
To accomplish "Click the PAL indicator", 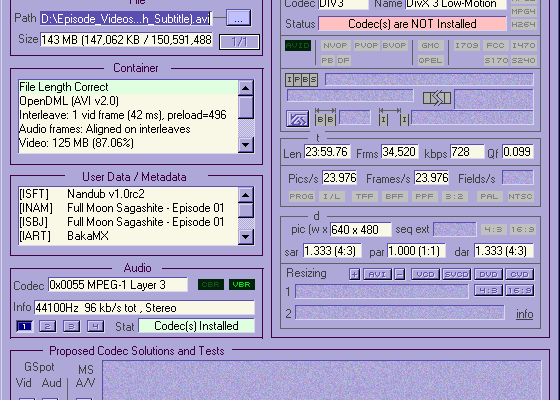I will 489,196.
